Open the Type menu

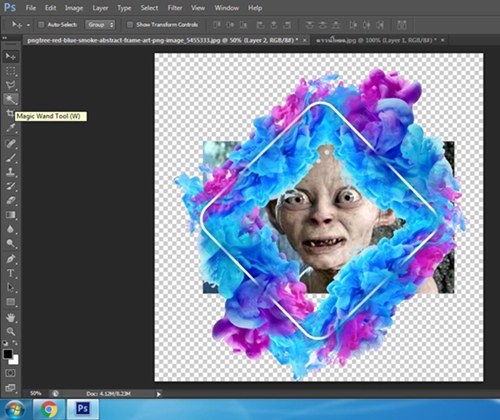coord(124,8)
